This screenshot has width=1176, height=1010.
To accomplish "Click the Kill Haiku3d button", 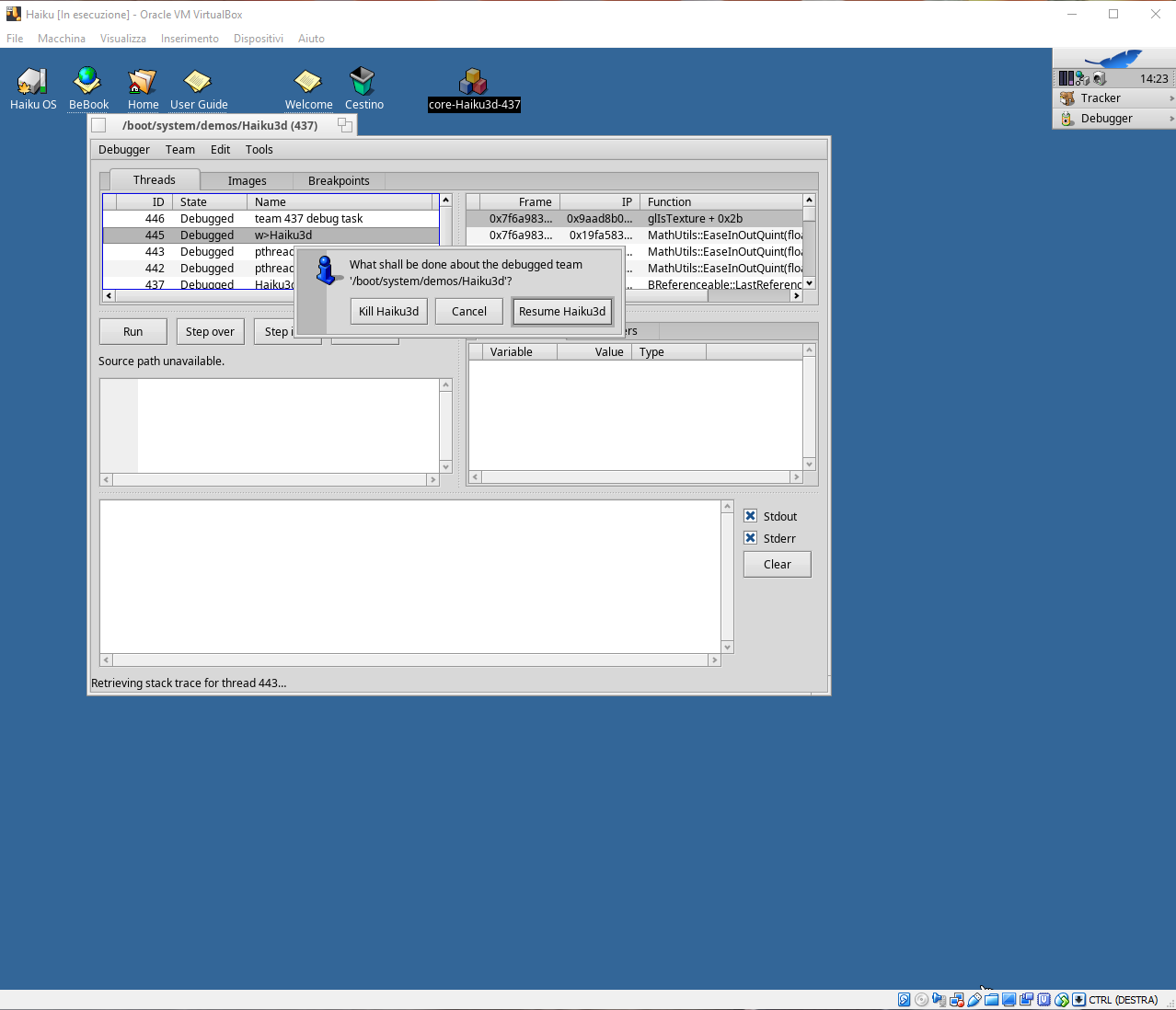I will (388, 312).
